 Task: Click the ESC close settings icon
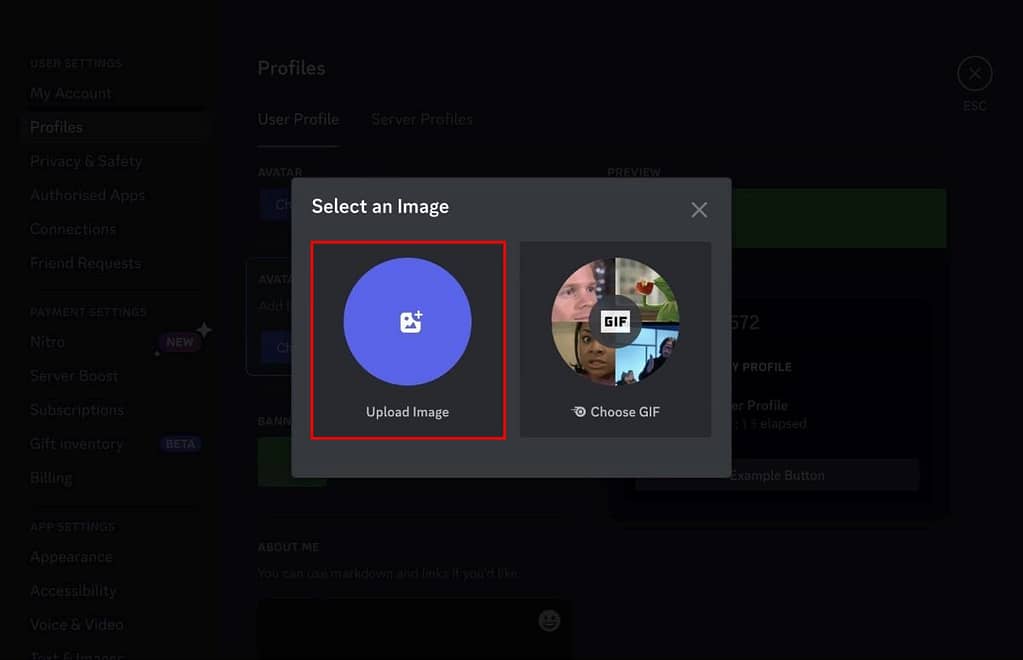[x=975, y=74]
